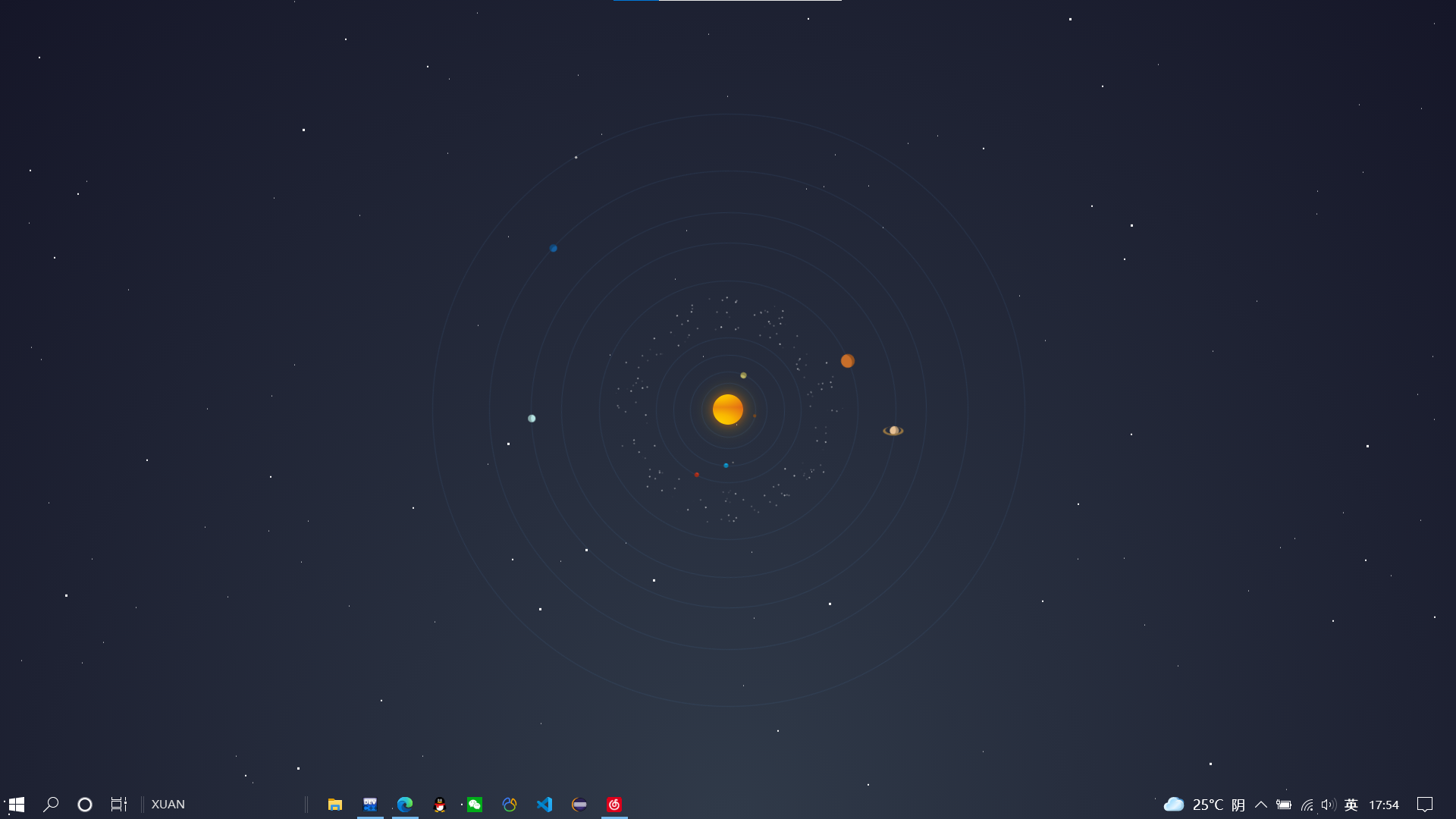Expand hidden system tray icons
Image resolution: width=1456 pixels, height=819 pixels.
[1261, 805]
